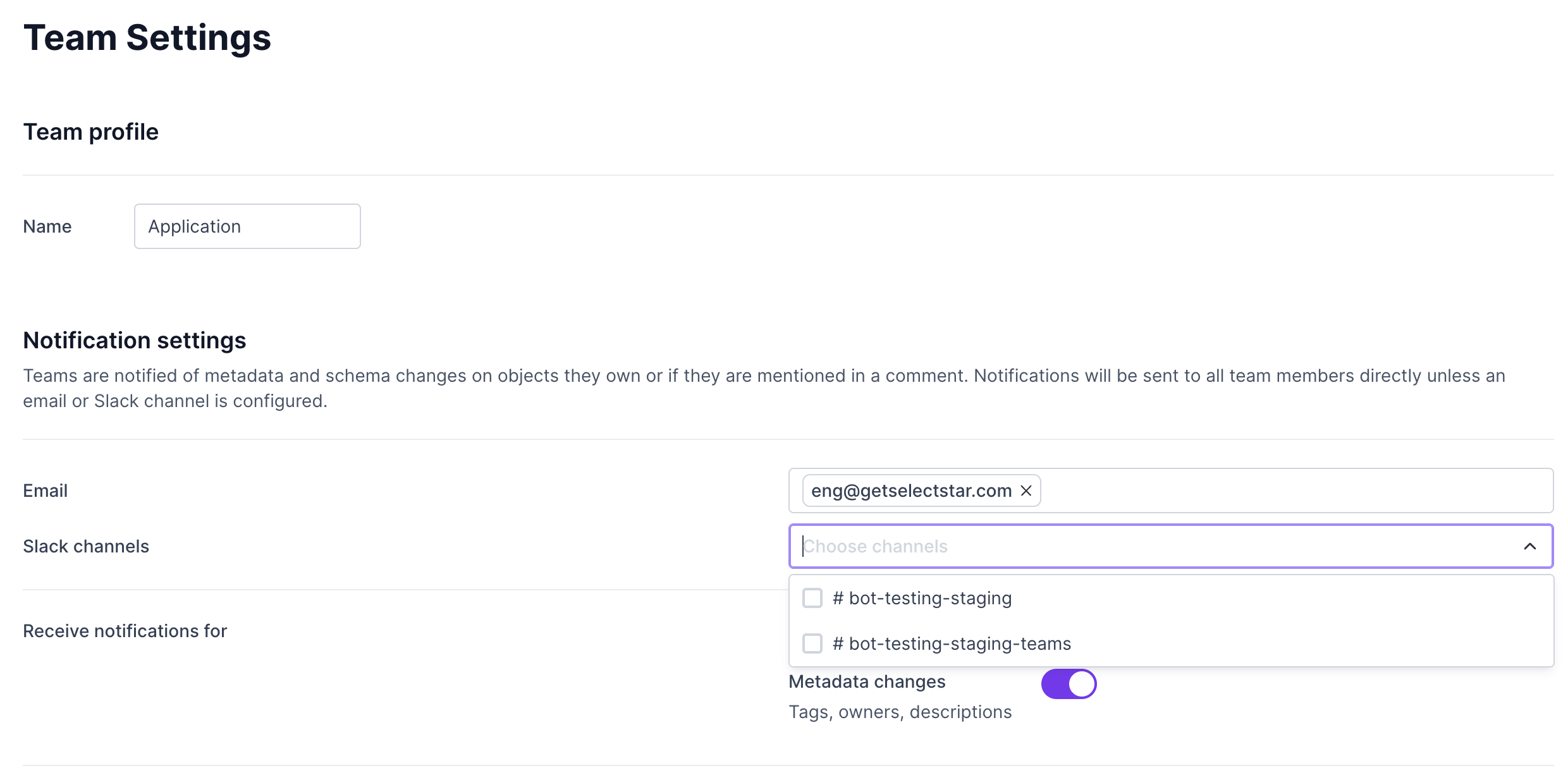Collapse the Slack channels dropdown chevron
This screenshot has height=780, width=1568.
pyautogui.click(x=1529, y=546)
